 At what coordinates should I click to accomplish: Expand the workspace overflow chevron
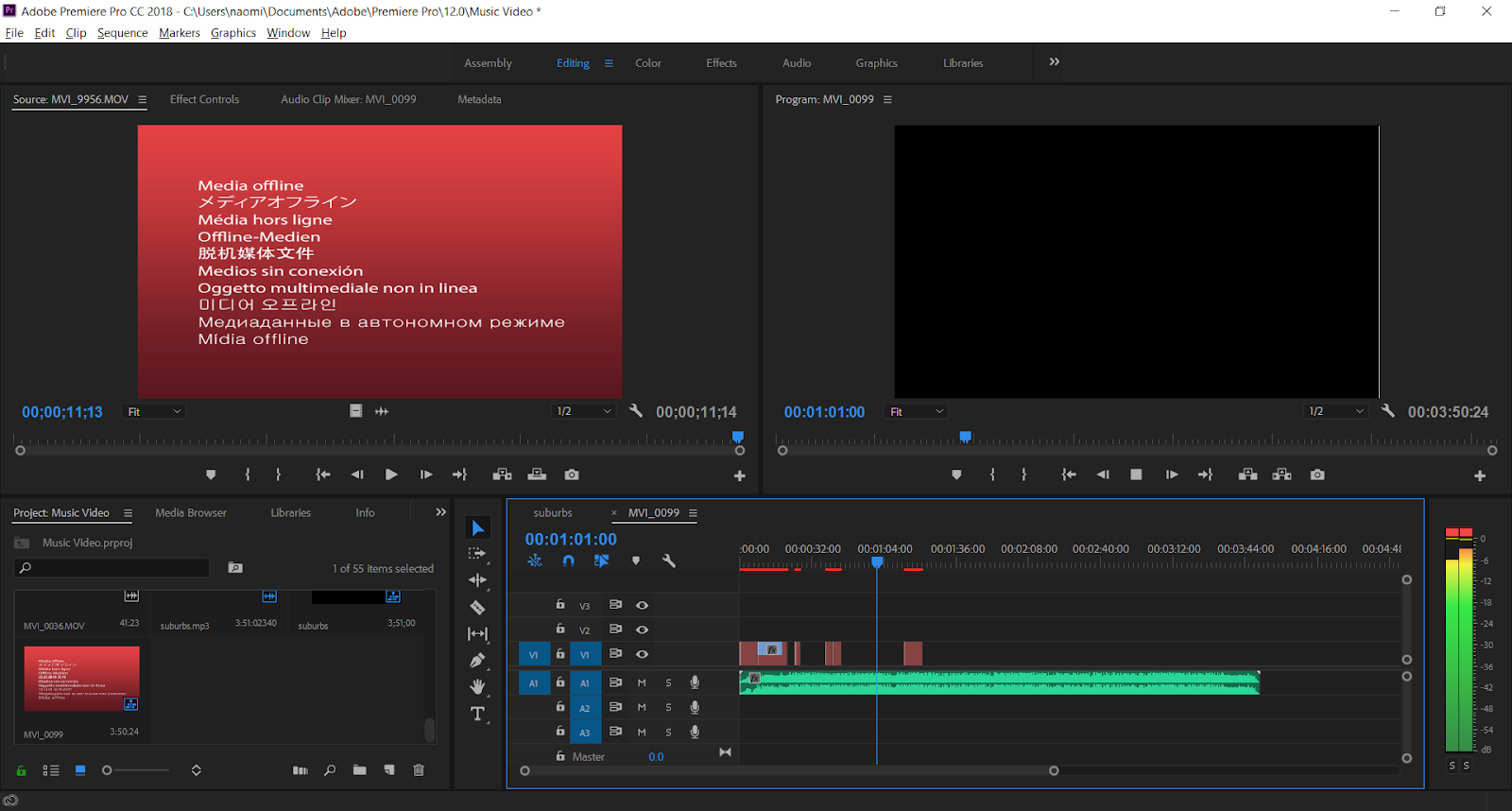[1054, 62]
